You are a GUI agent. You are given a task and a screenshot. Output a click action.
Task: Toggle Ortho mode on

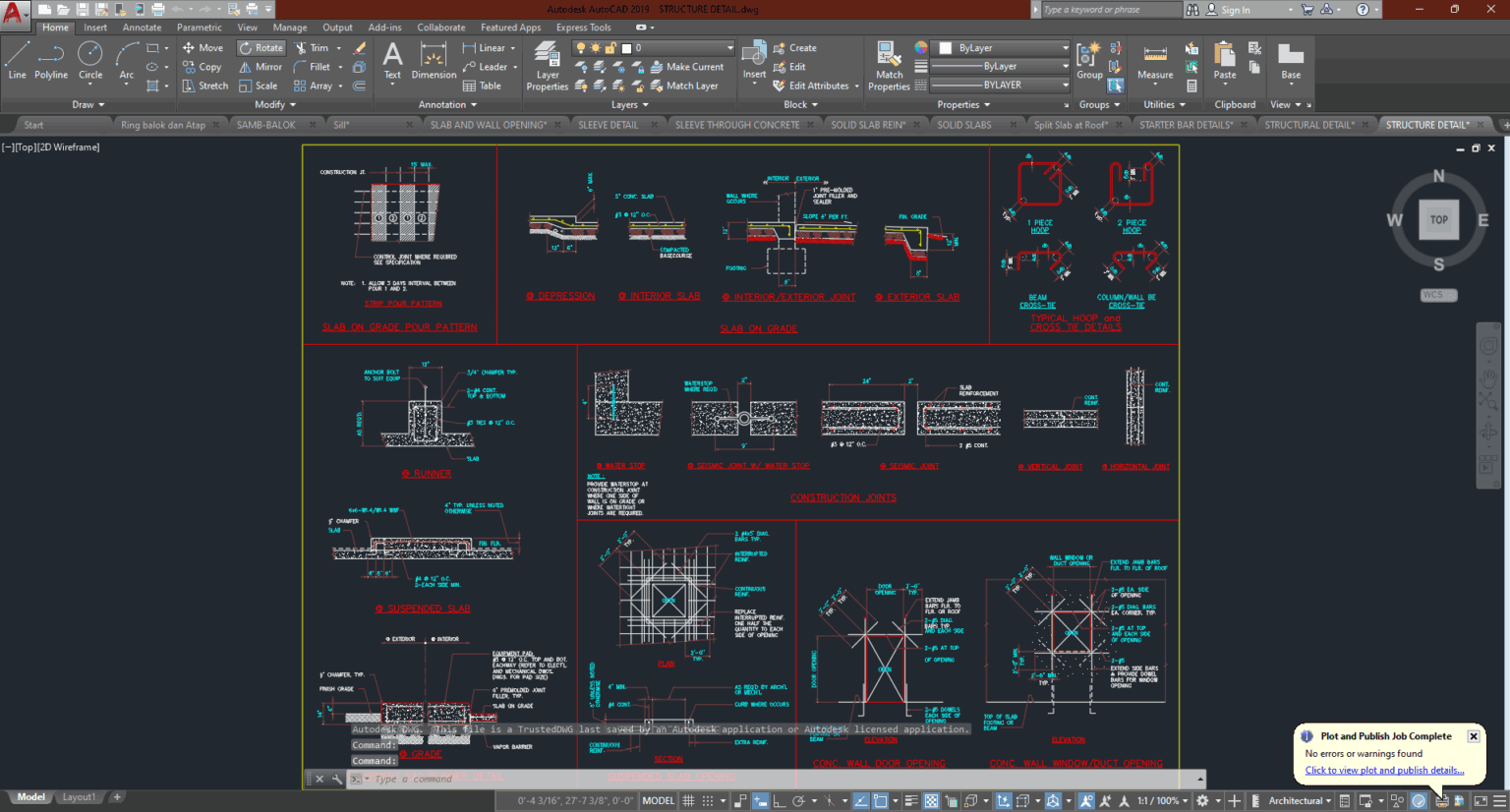pos(781,800)
